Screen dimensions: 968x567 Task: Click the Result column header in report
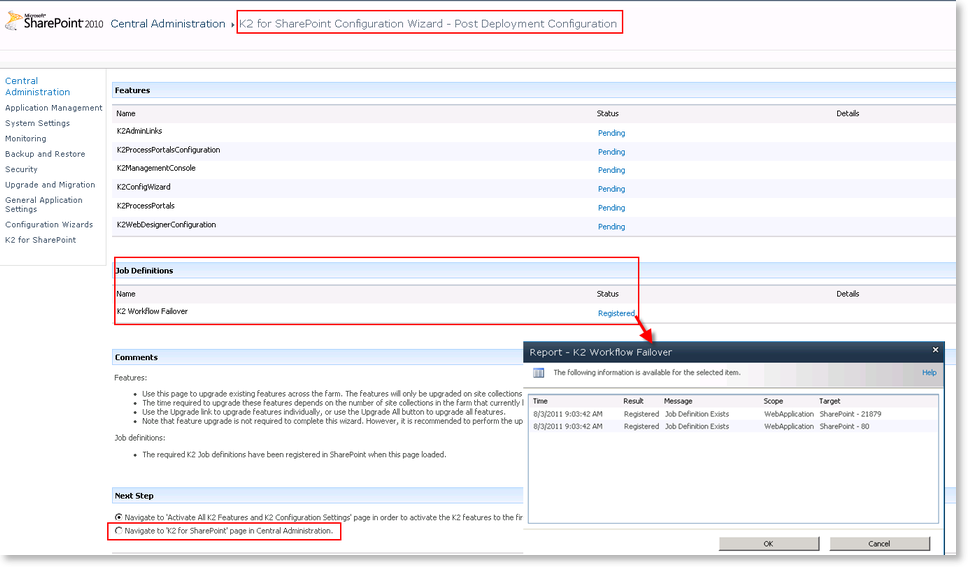(x=633, y=401)
